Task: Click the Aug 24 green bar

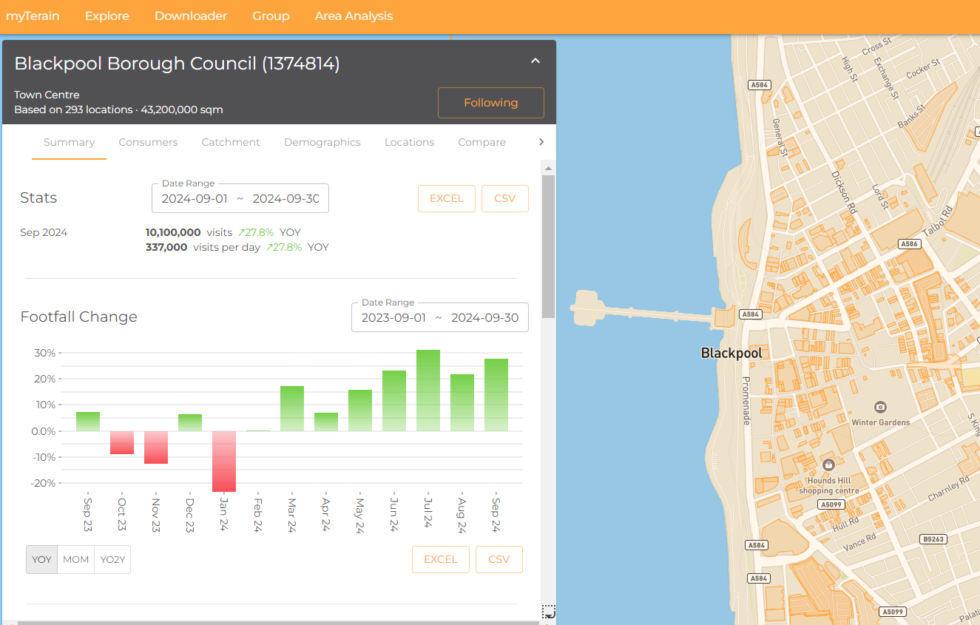Action: [462, 402]
